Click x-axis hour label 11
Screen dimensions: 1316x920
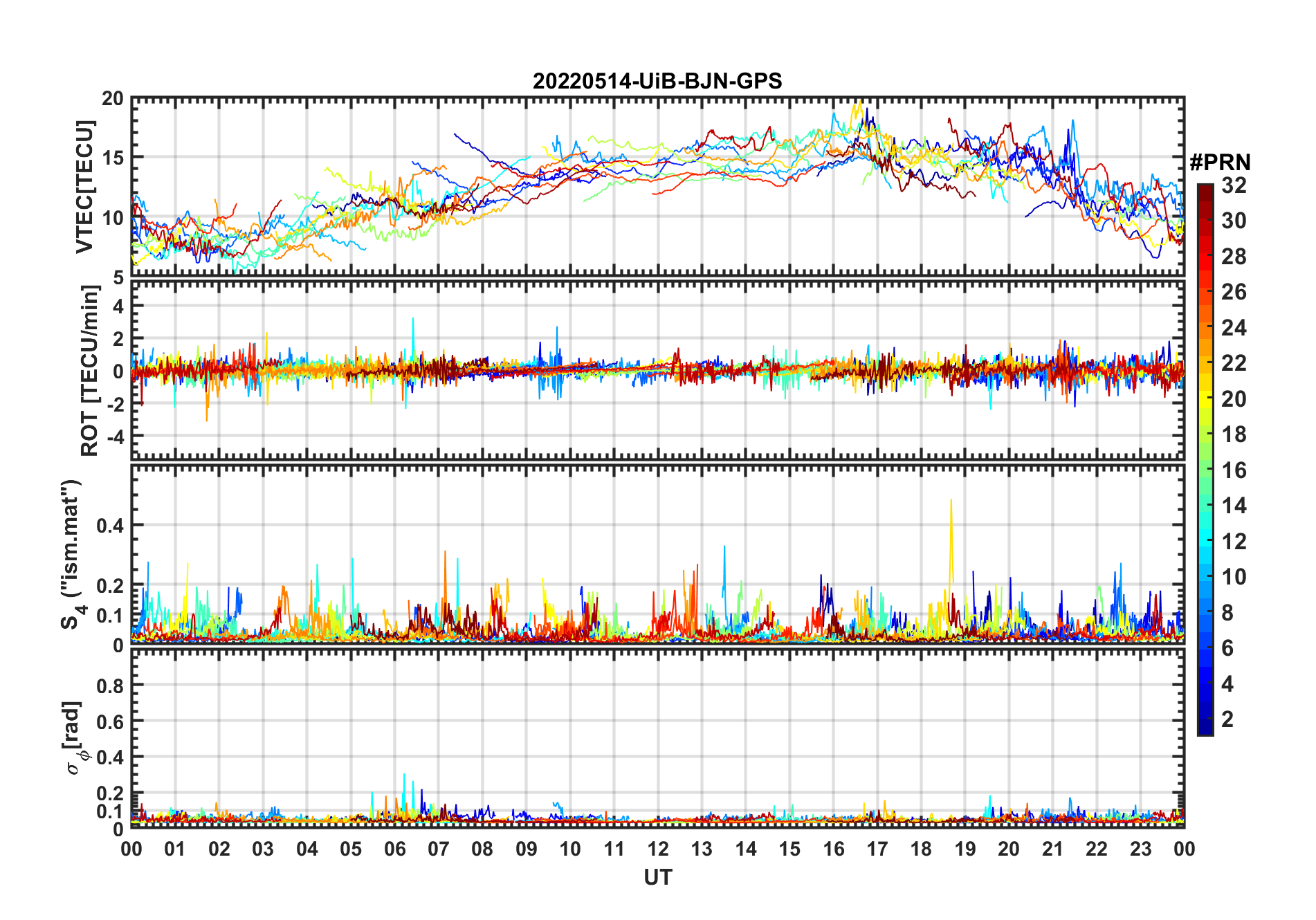click(614, 849)
